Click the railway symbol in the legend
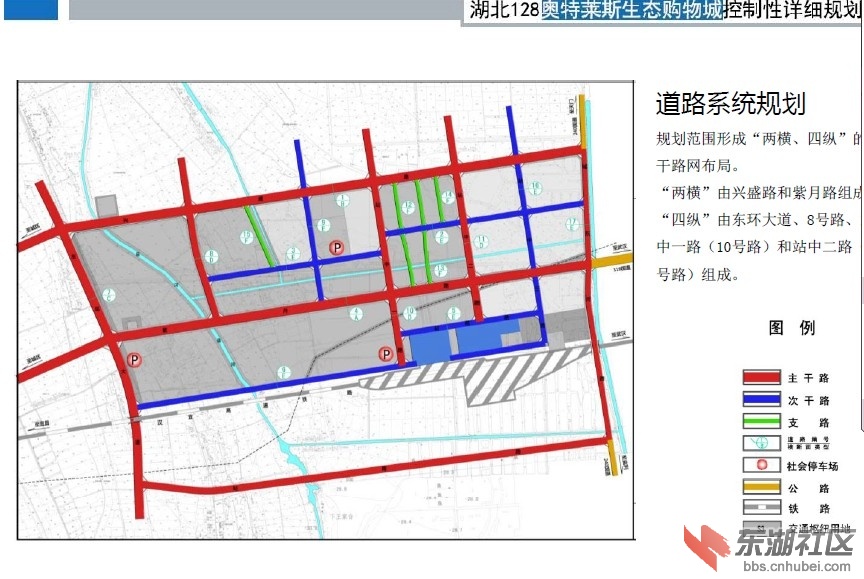Screen dimensions: 864x579 pos(762,507)
